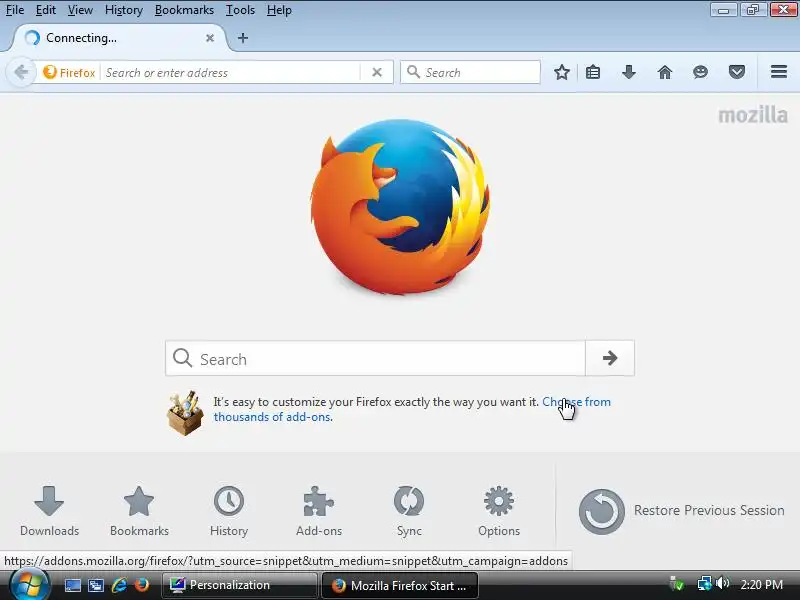
Task: Open the View menu
Action: pos(80,10)
